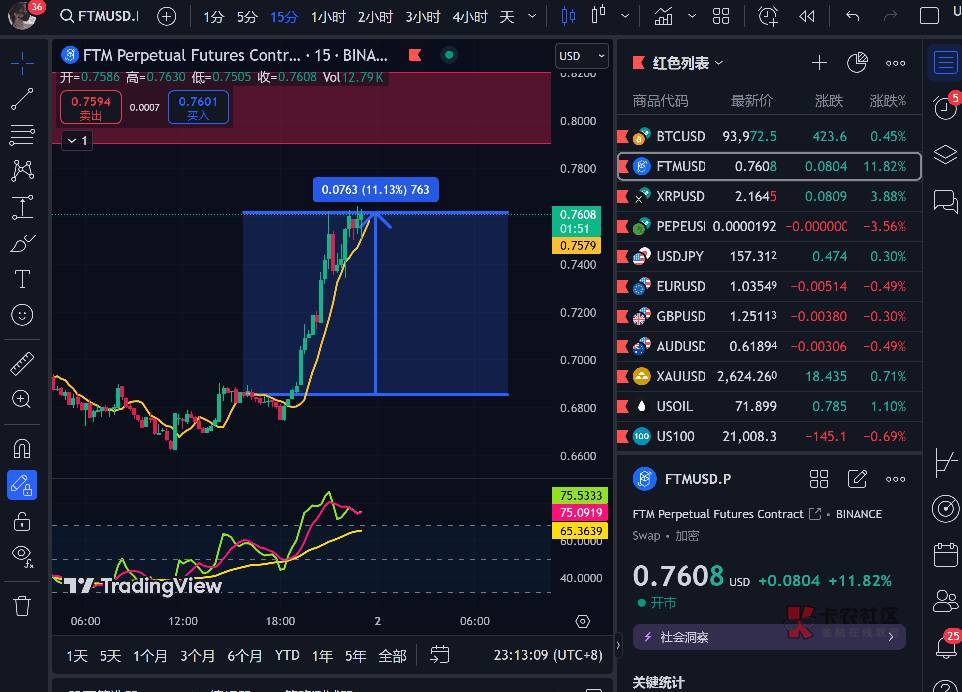Image resolution: width=962 pixels, height=692 pixels.
Task: Click the zoom in magnifier tool
Action: pyautogui.click(x=22, y=399)
